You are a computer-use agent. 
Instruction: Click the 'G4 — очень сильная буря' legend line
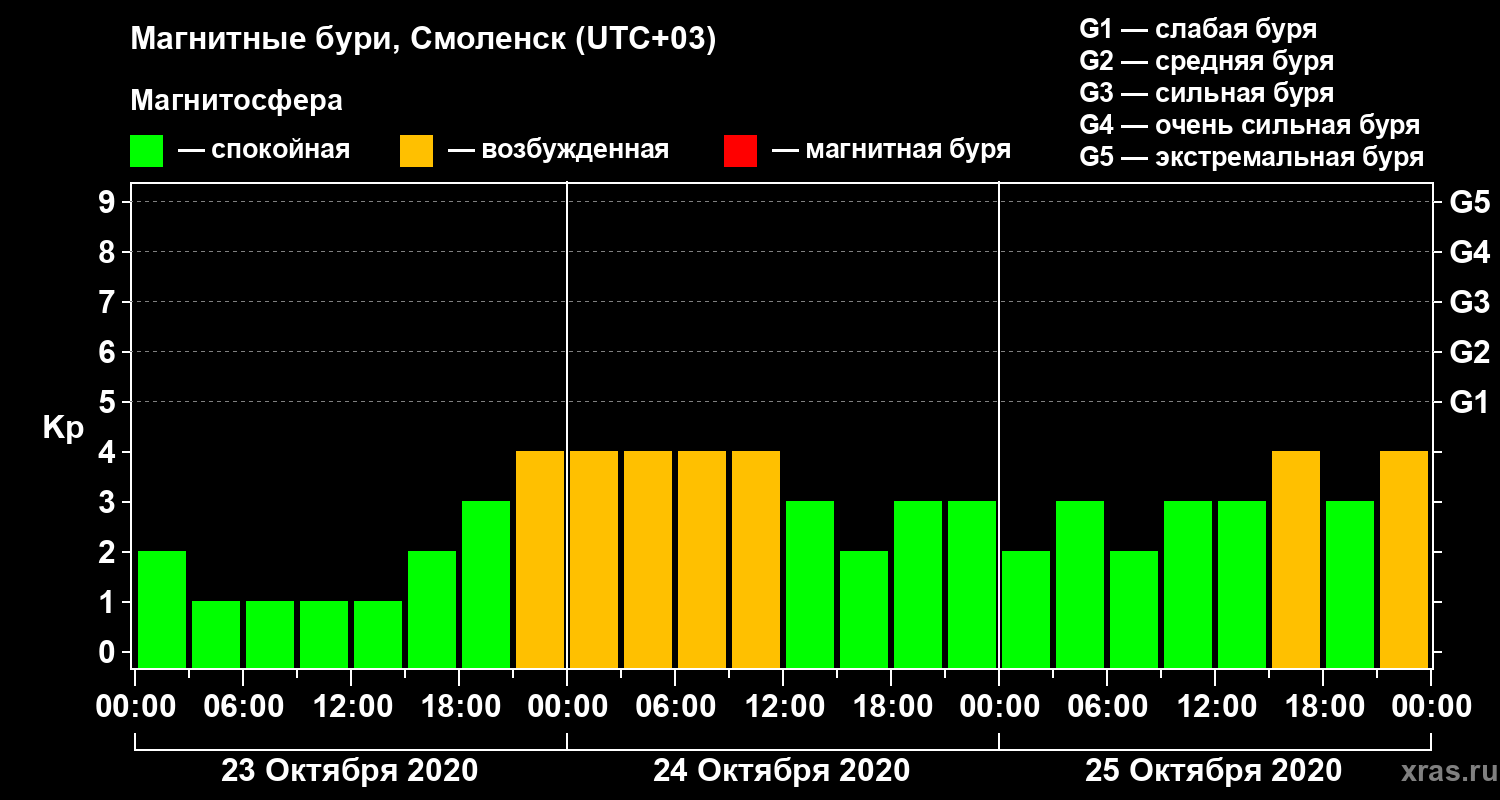(x=1250, y=125)
